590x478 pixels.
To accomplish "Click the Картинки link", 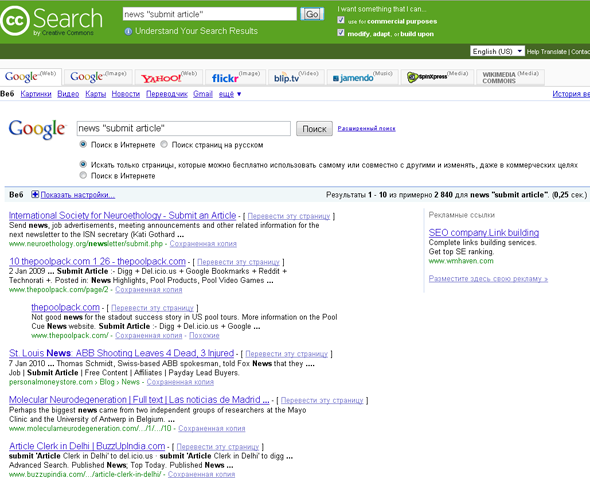I will coord(36,94).
